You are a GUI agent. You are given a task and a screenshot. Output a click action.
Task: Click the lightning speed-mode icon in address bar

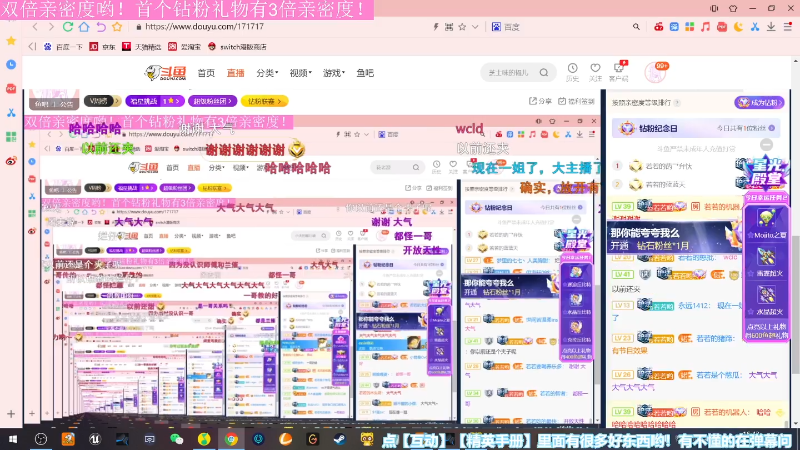(x=436, y=27)
